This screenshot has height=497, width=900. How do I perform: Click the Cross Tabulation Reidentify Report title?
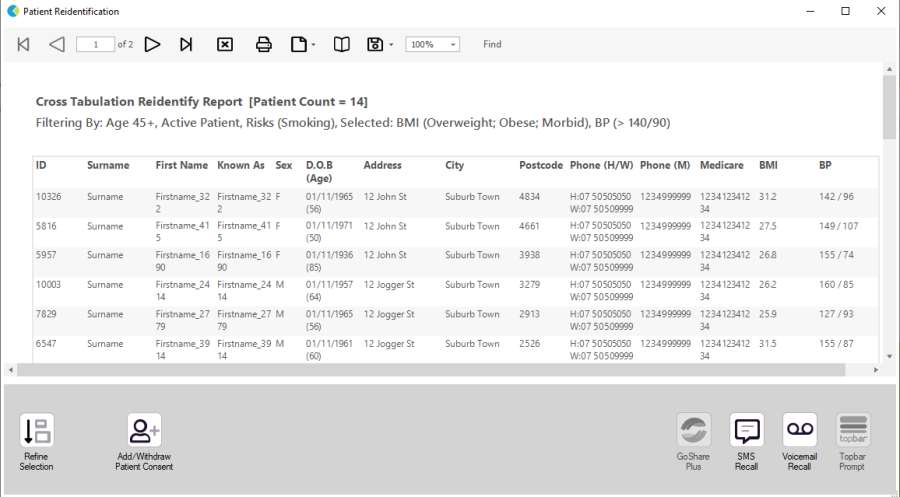pyautogui.click(x=201, y=102)
